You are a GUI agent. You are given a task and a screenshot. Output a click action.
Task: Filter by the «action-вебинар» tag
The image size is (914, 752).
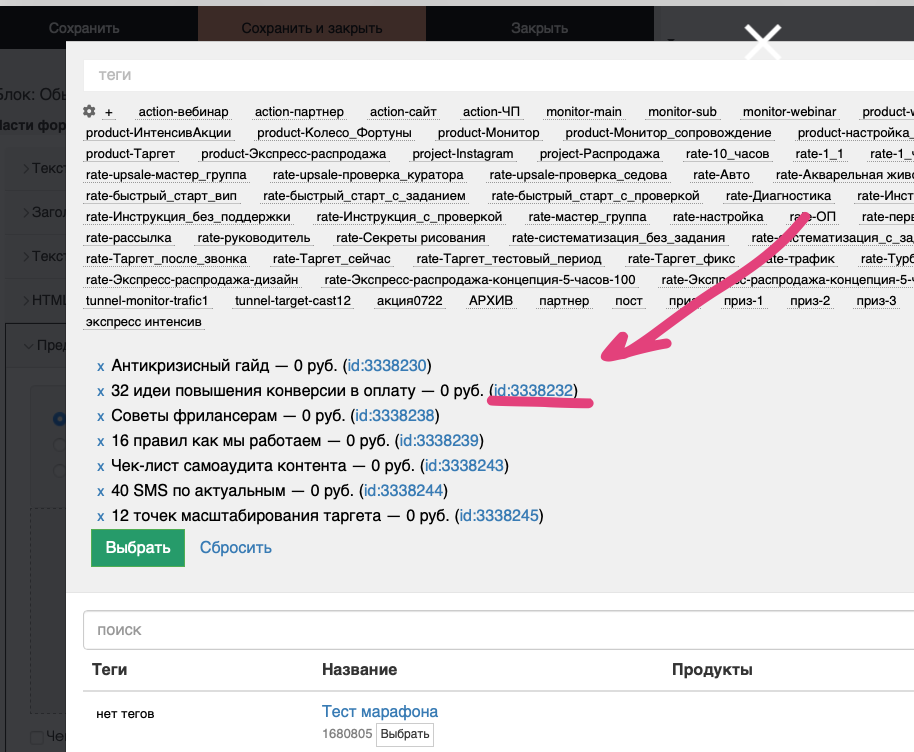(184, 112)
